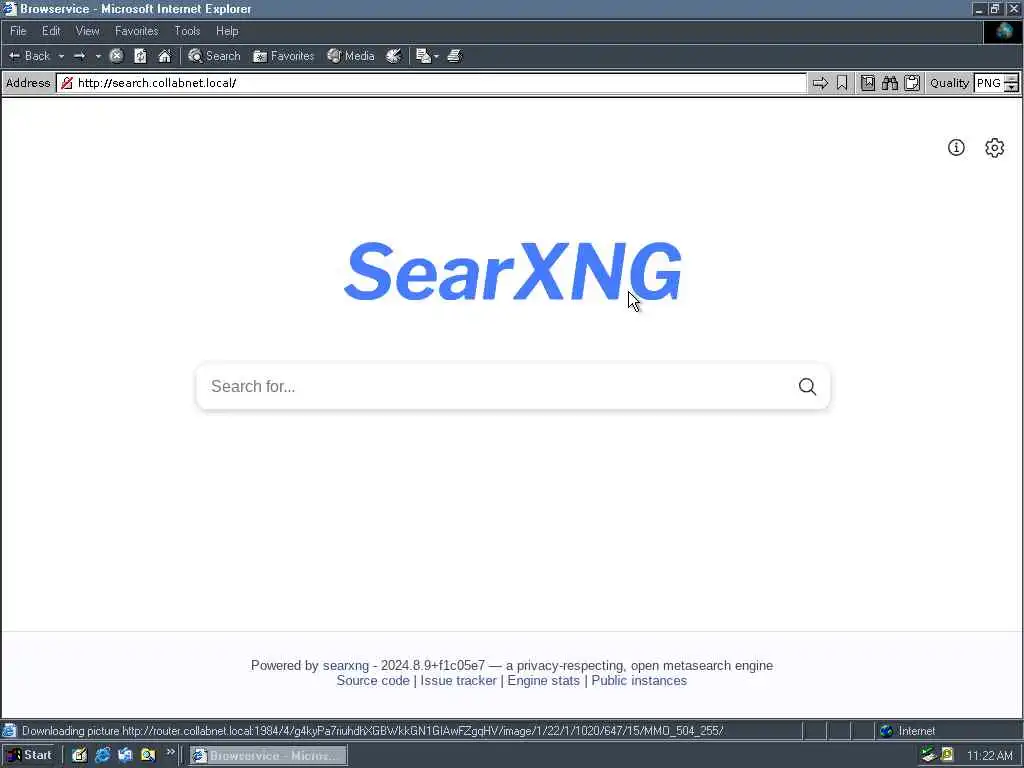Screen dimensions: 1024x768
Task: Open Find with the binoculars icon
Action: 890,83
